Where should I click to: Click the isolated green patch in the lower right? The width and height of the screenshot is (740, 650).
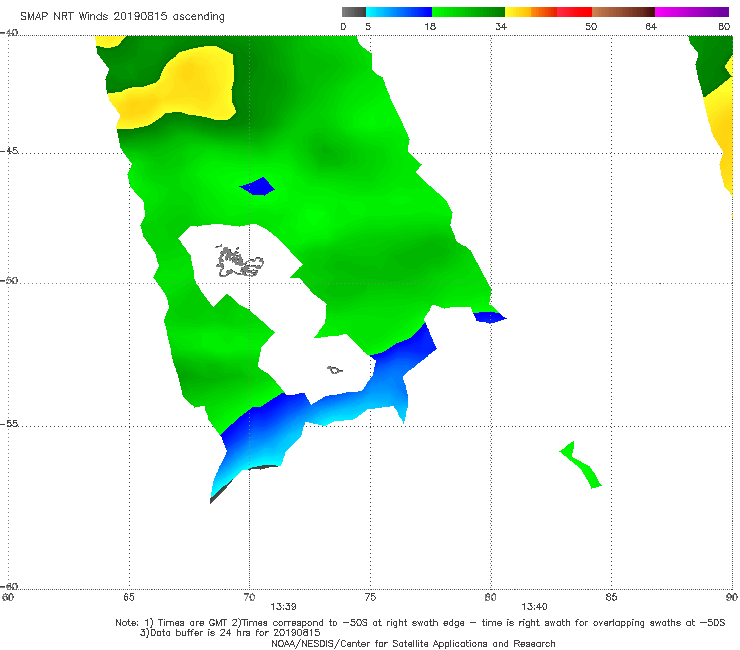[x=581, y=464]
